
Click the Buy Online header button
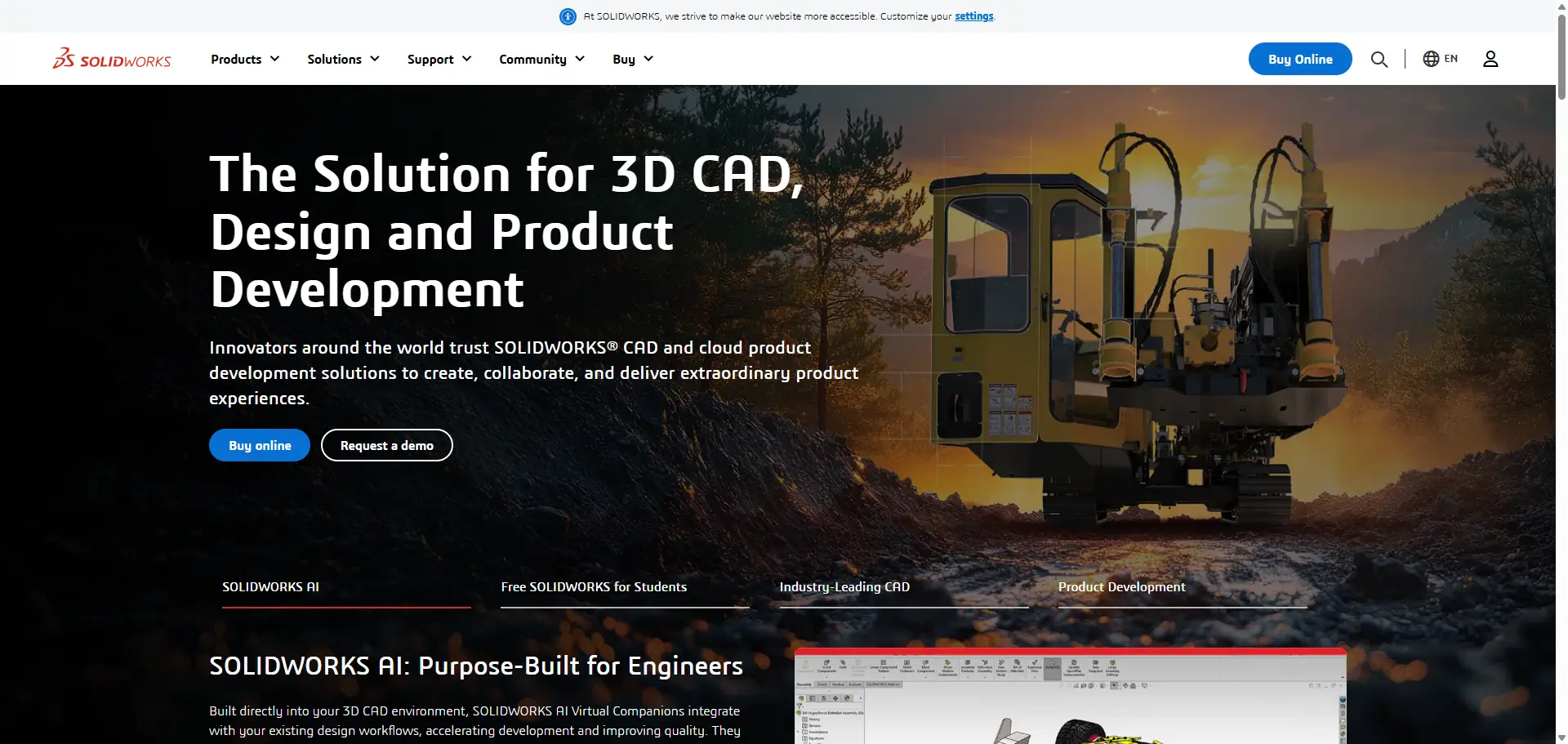tap(1300, 59)
